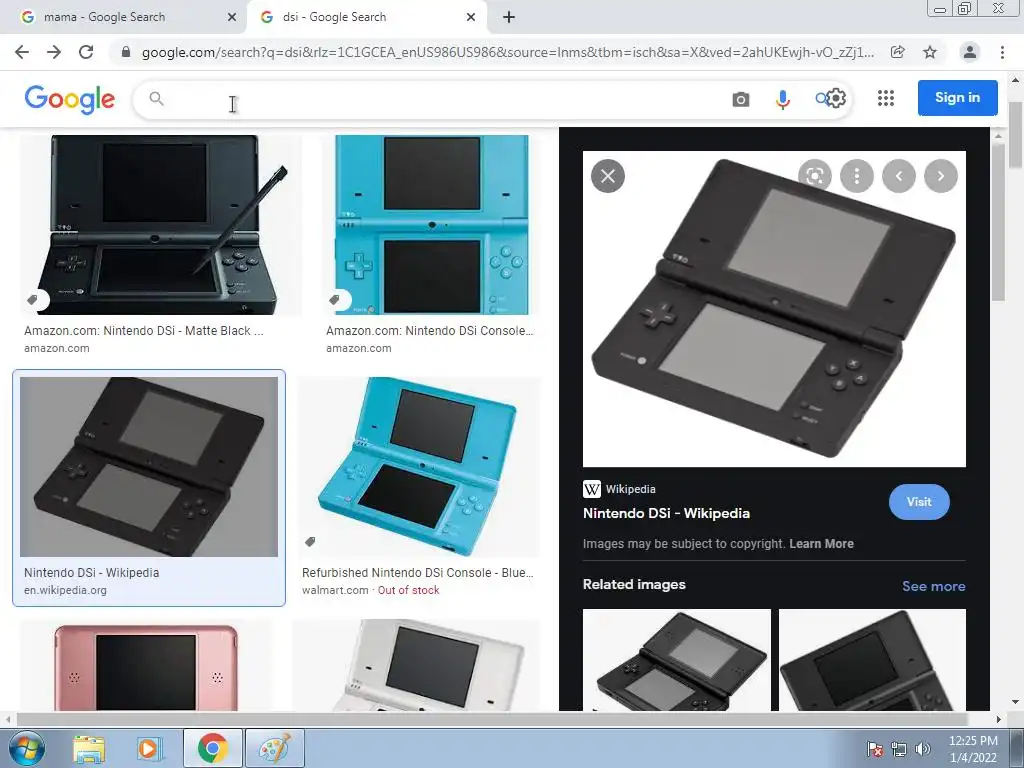Open the white DSi image result
The height and width of the screenshot is (768, 1024).
coord(416,665)
